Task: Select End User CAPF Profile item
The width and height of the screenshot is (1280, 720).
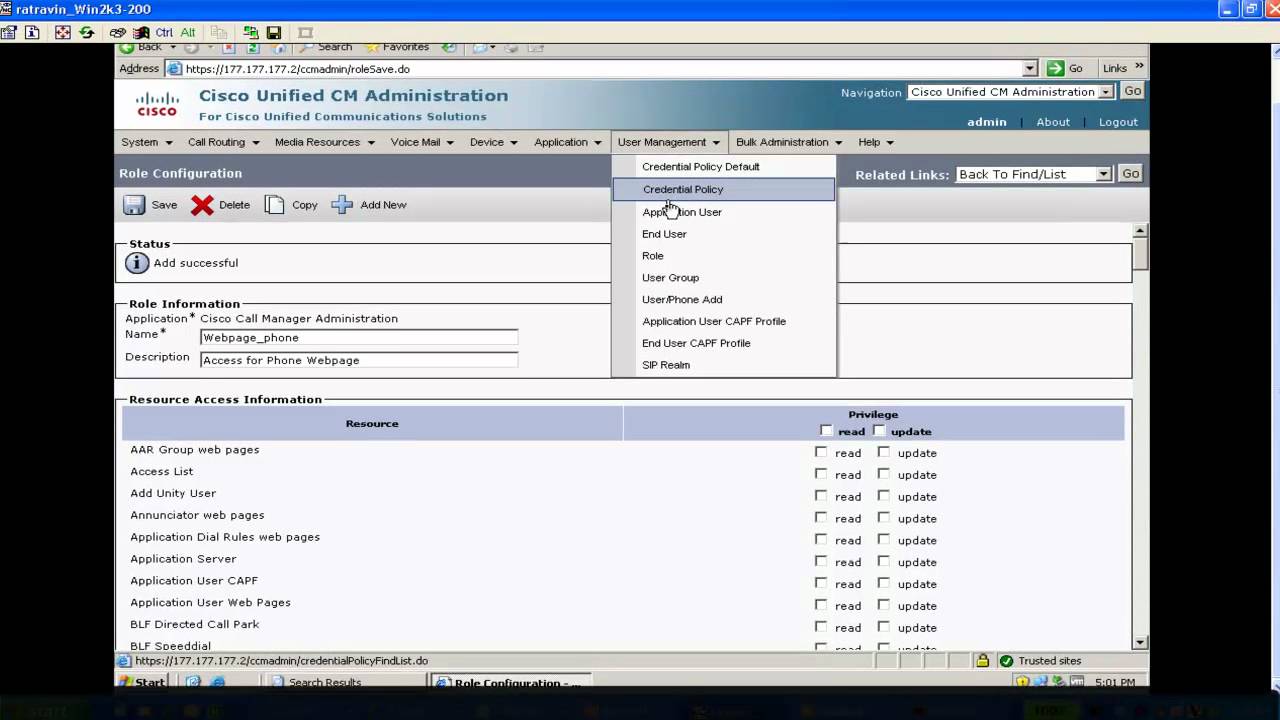Action: click(724, 343)
